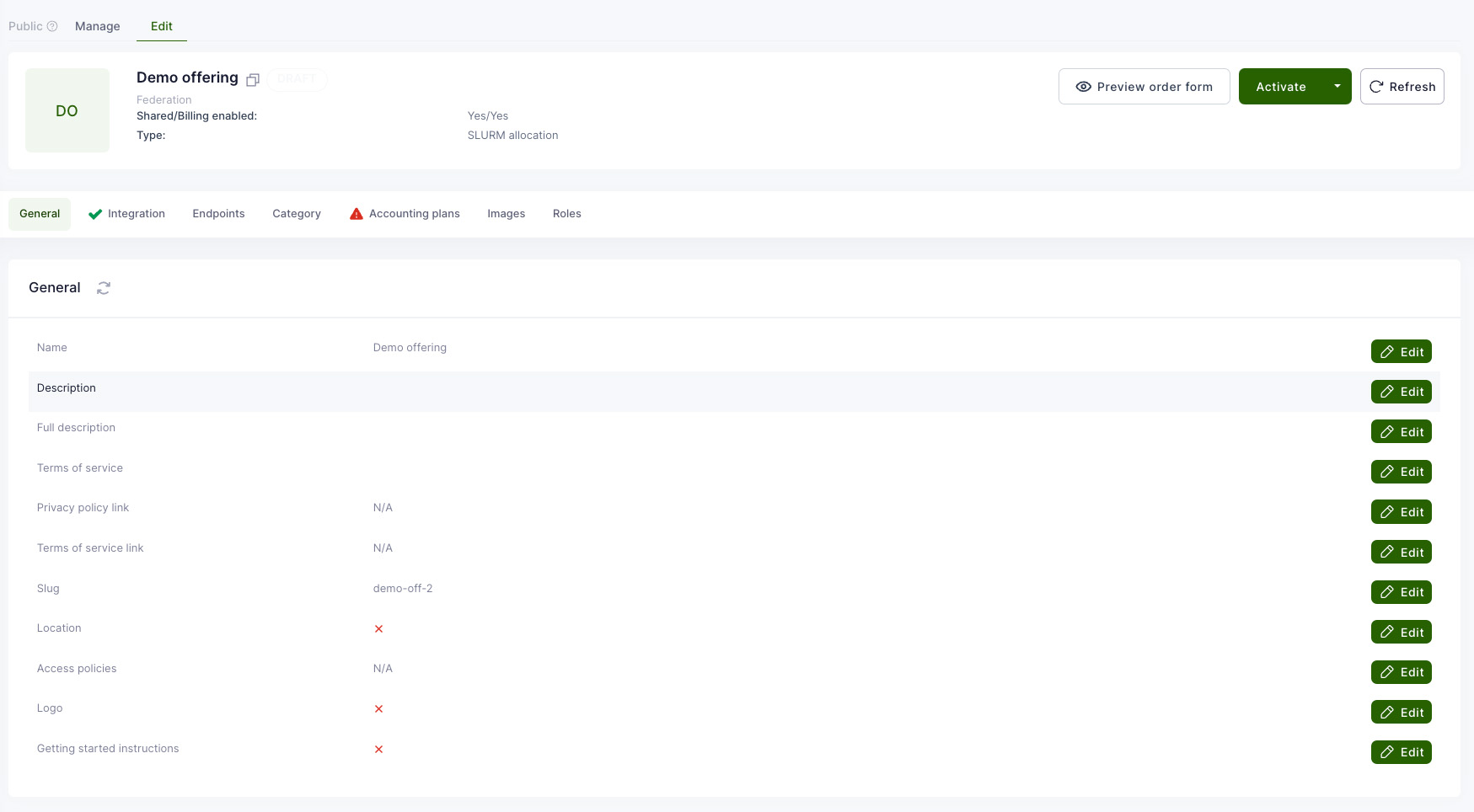Edit the Location setting

tap(1401, 633)
